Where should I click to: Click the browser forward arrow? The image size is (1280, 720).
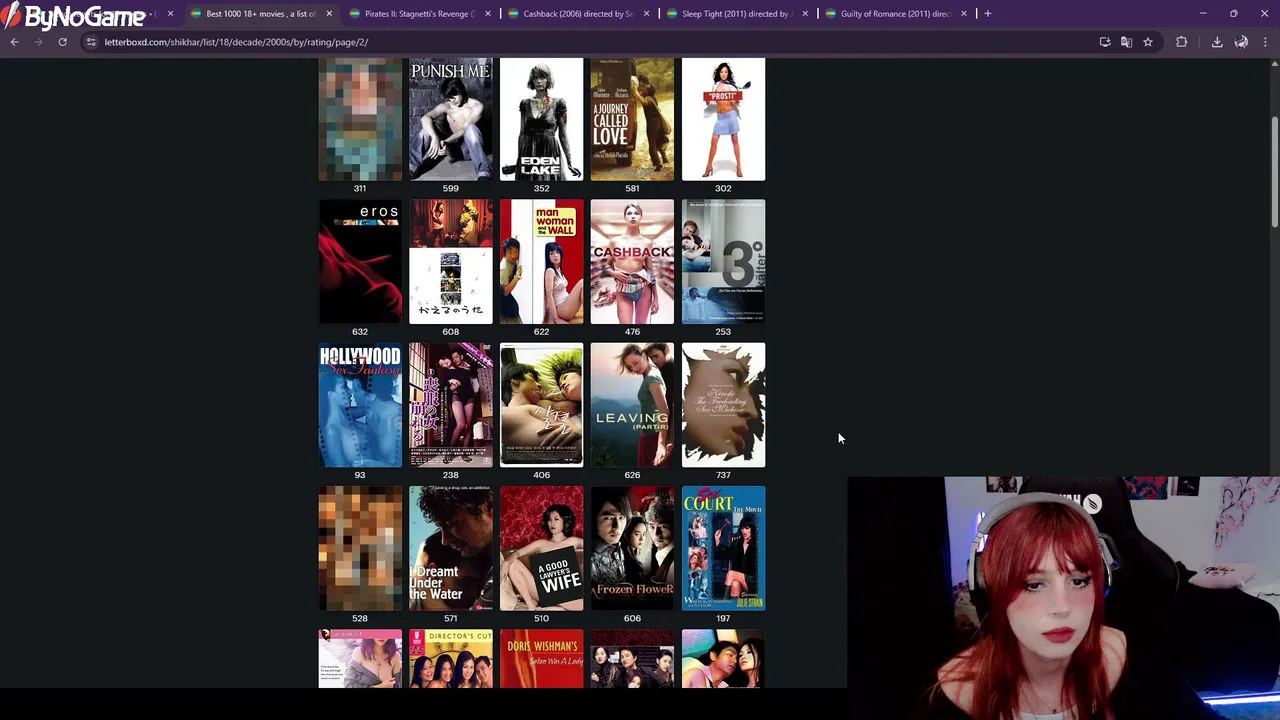(38, 42)
